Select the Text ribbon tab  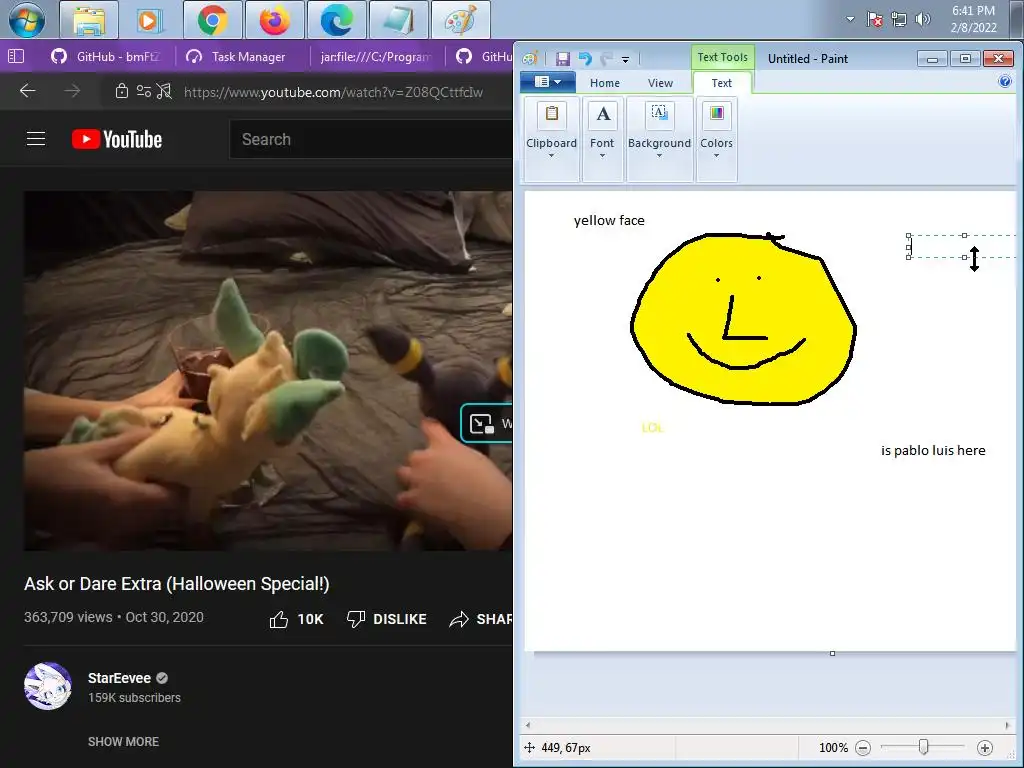point(722,83)
